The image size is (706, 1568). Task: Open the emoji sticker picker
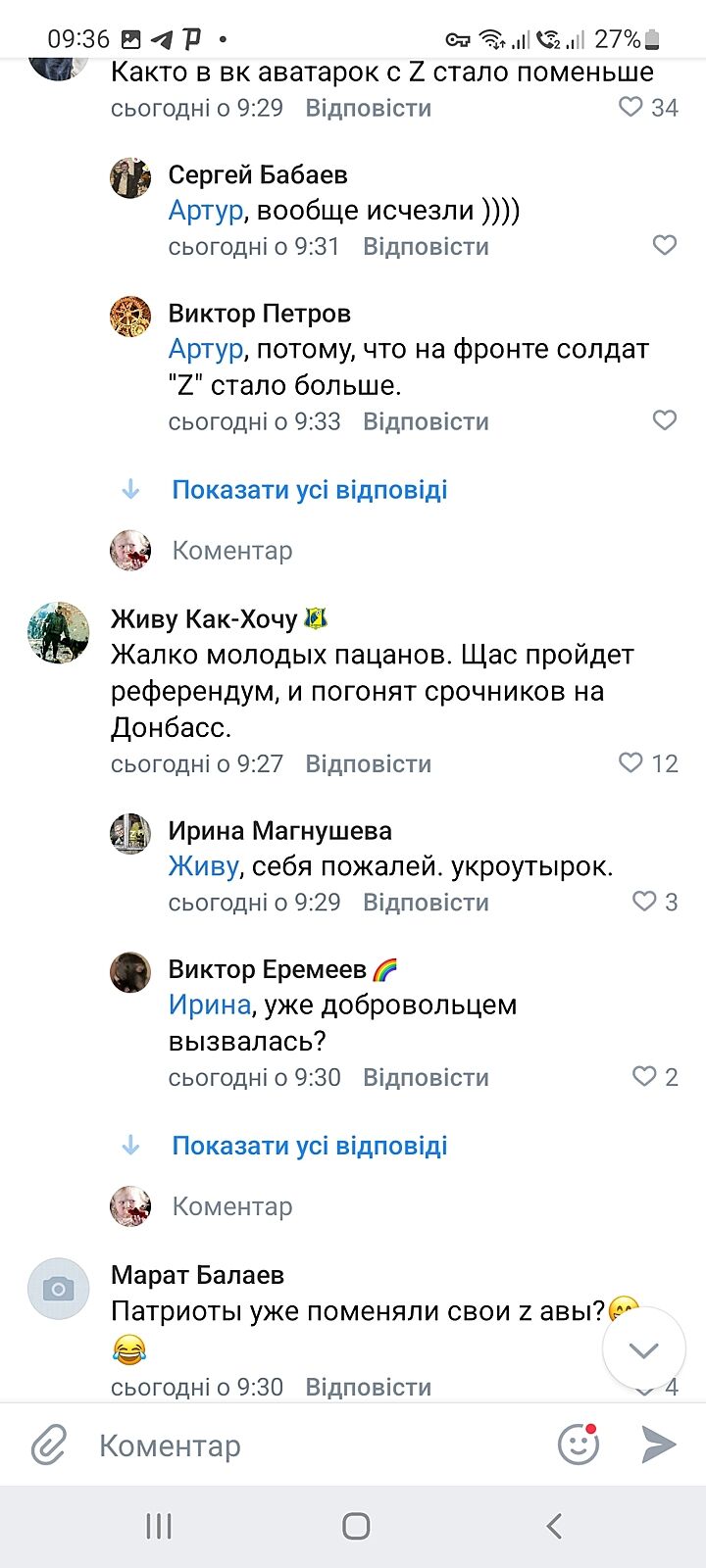[579, 1445]
